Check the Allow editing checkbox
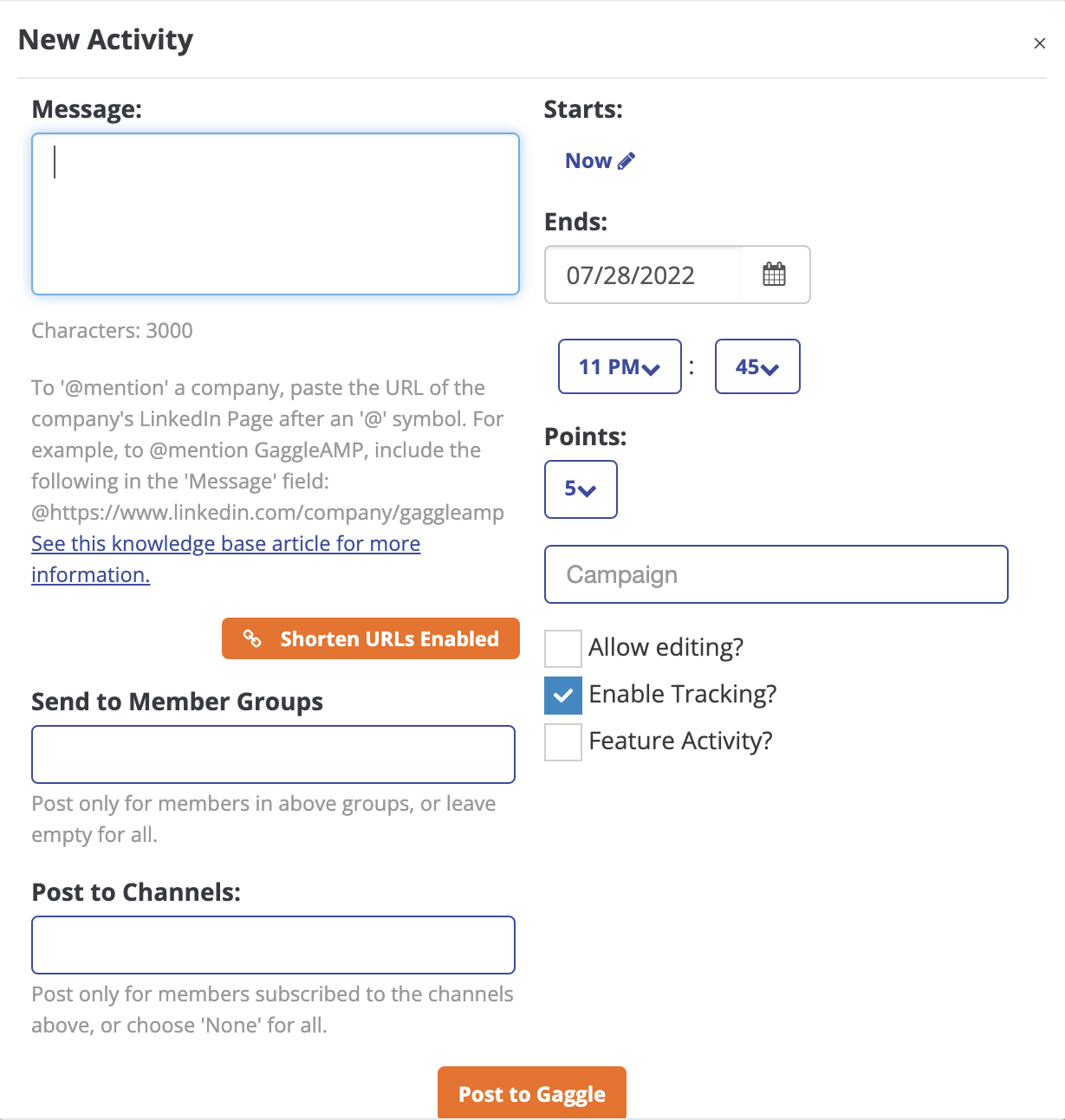 pos(563,648)
